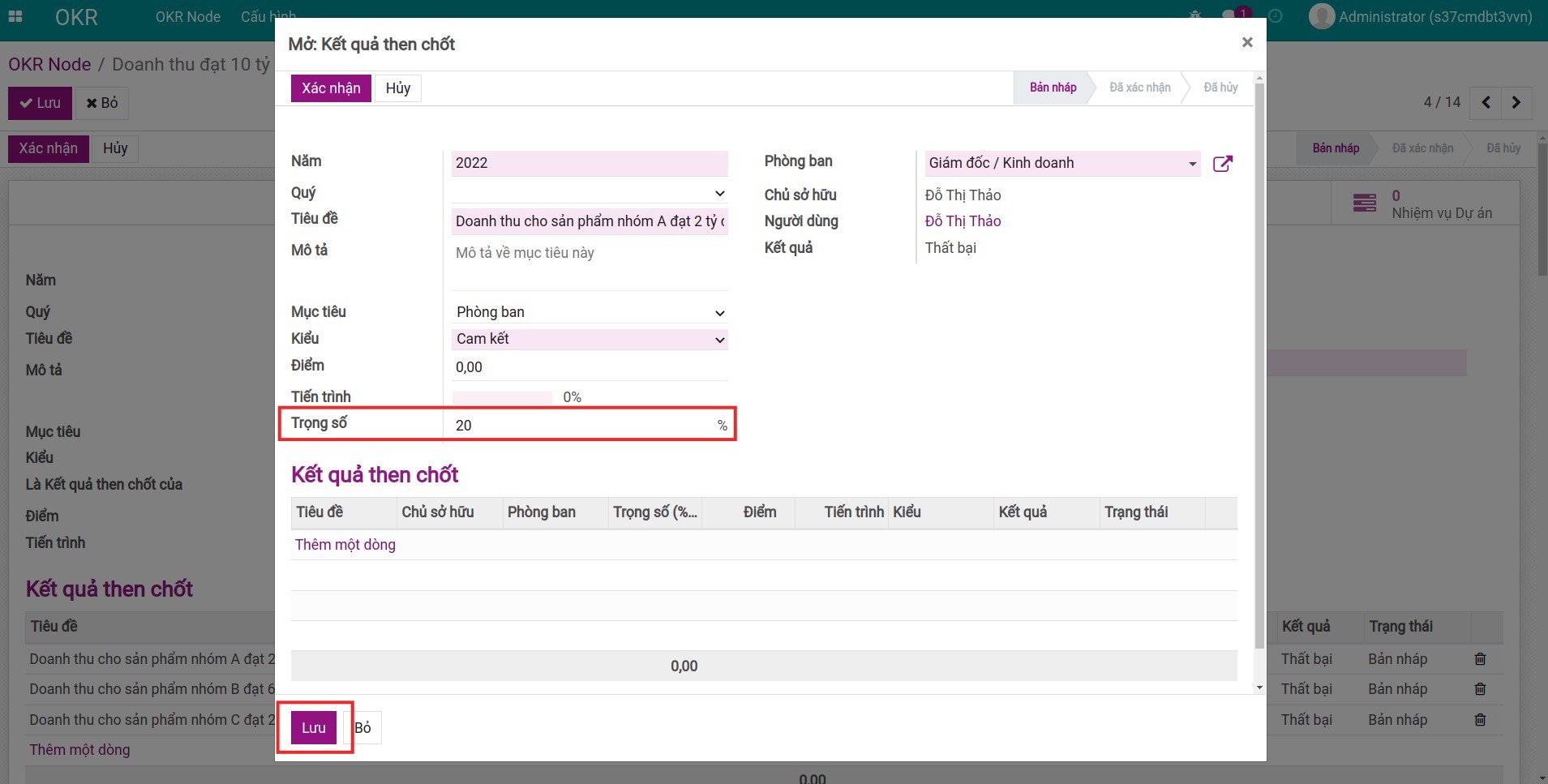Select the Đã xác nhận status stage
Image resolution: width=1548 pixels, height=784 pixels.
coord(1139,88)
